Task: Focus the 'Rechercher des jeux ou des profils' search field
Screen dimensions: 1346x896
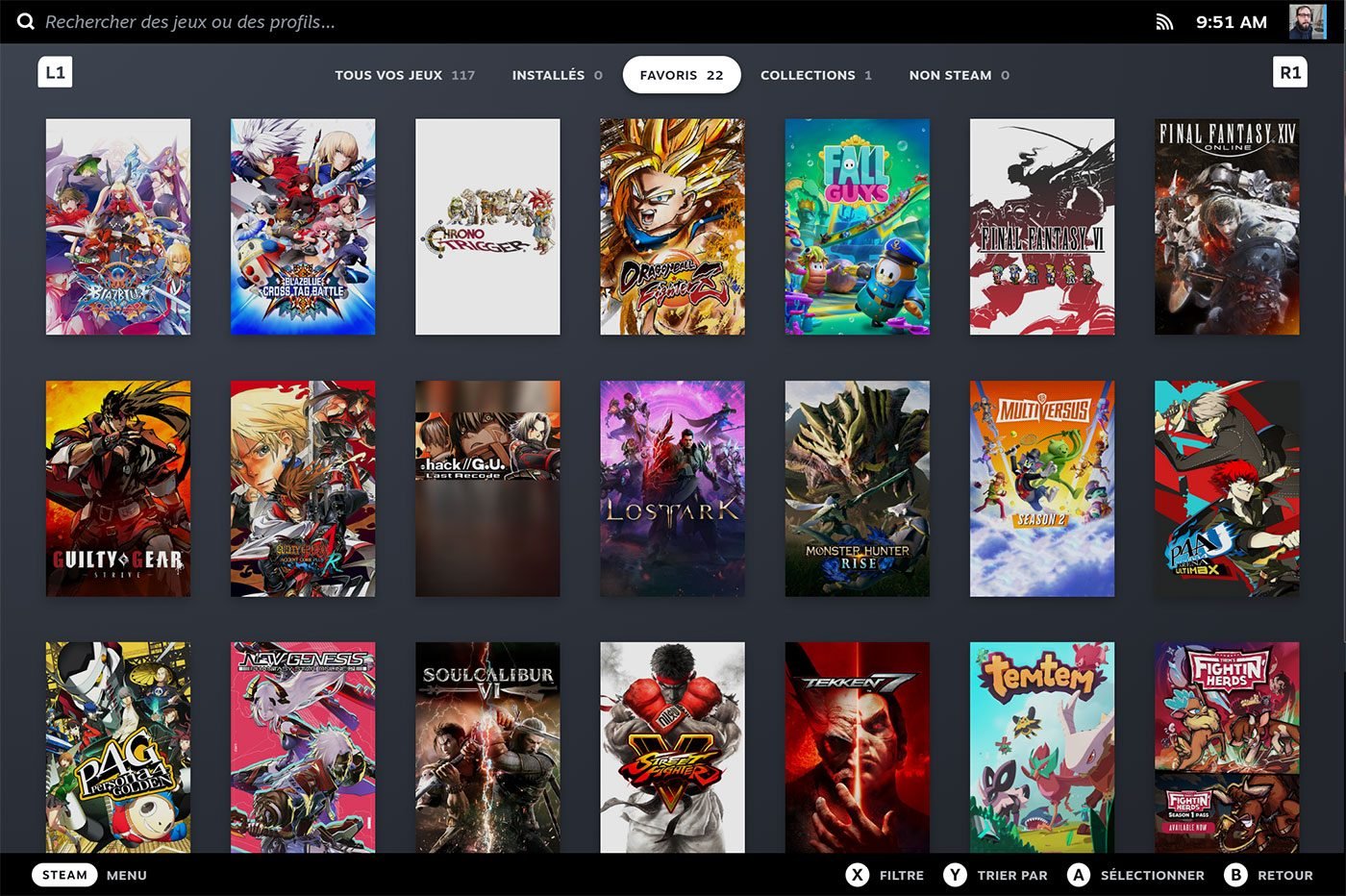Action: (x=190, y=21)
